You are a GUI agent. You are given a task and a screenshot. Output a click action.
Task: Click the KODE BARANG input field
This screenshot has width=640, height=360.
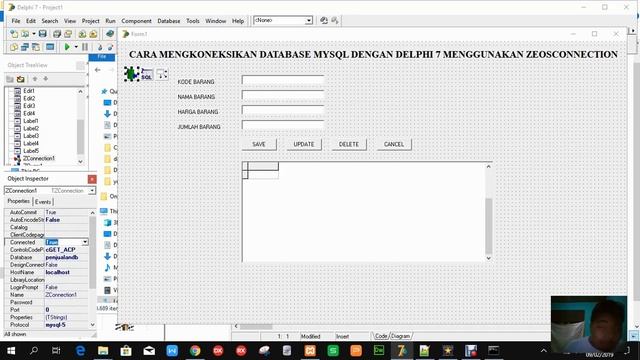click(283, 80)
